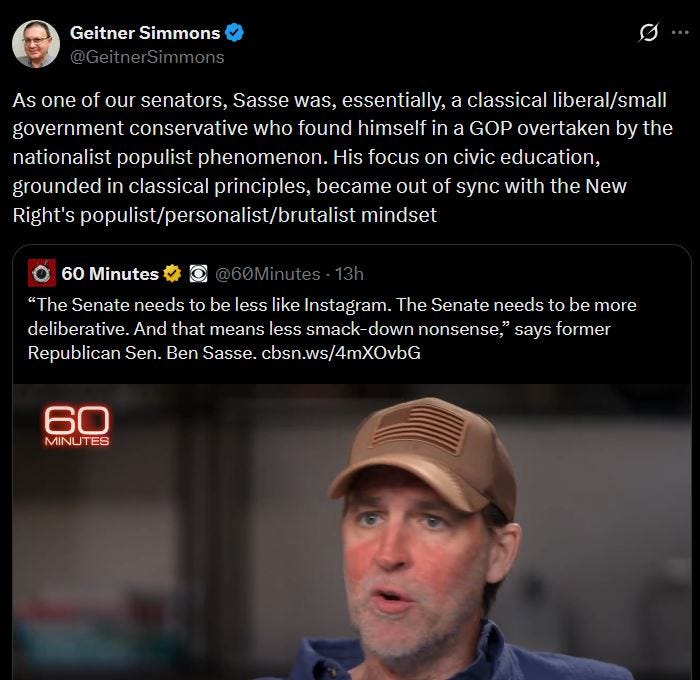Open Geitner Simmons' profile avatar photo
The width and height of the screenshot is (700, 680).
point(36,44)
